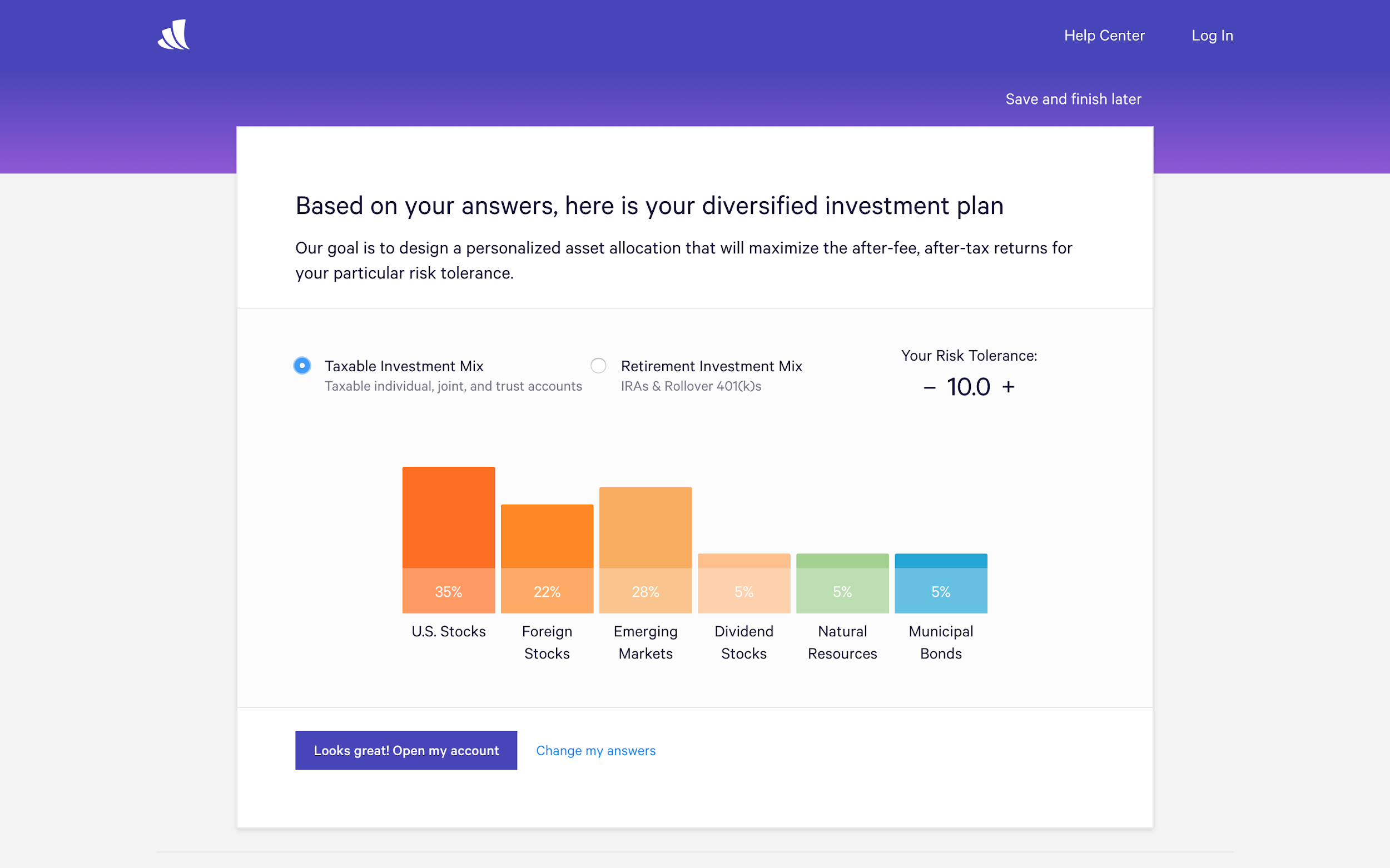Click the Emerging Markets 28% bar
The height and width of the screenshot is (868, 1390).
click(646, 550)
